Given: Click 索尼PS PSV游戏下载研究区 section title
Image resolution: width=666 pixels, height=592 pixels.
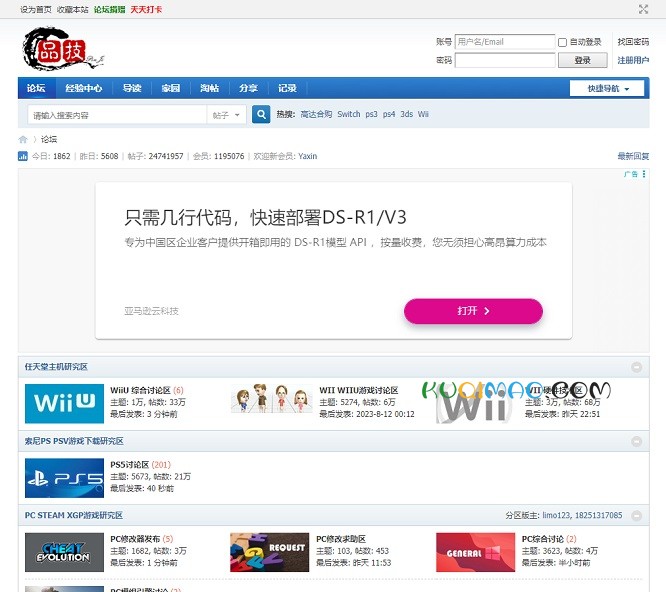Looking at the screenshot, I should click(74, 441).
